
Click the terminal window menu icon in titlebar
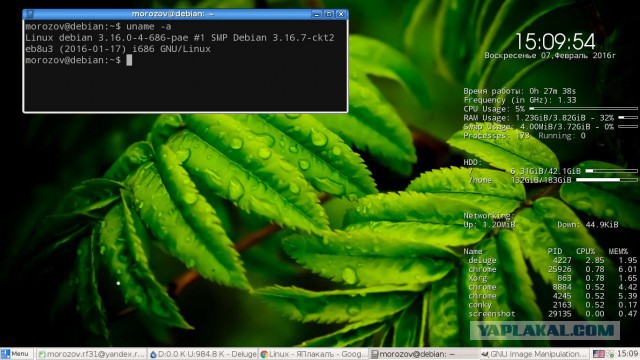(29, 14)
